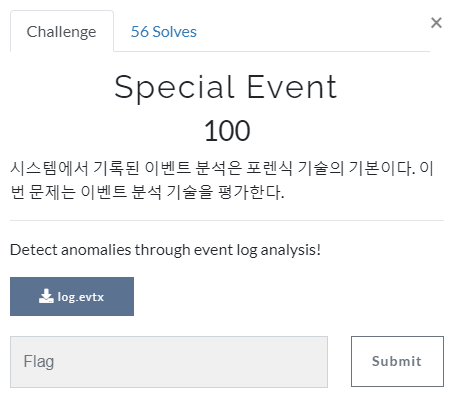The height and width of the screenshot is (397, 450).
Task: Click the Special Event challenge title
Action: click(226, 87)
